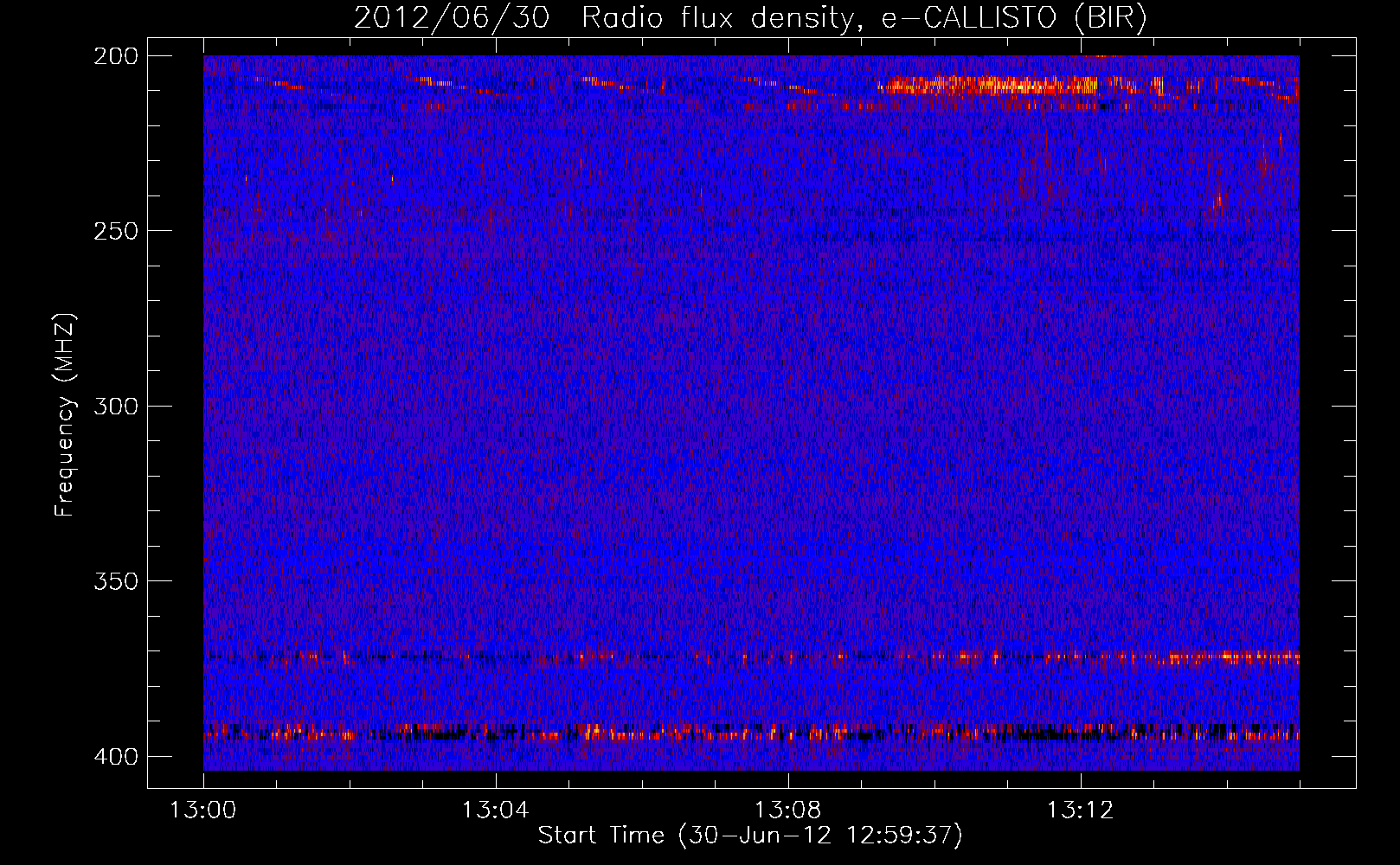Click the red-black band near 394 MHz
Screen dimensions: 1400x865
[751, 734]
